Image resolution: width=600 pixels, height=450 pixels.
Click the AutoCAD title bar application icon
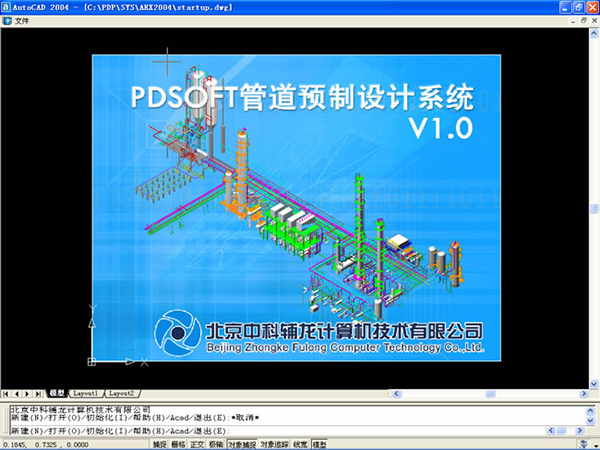click(6, 7)
